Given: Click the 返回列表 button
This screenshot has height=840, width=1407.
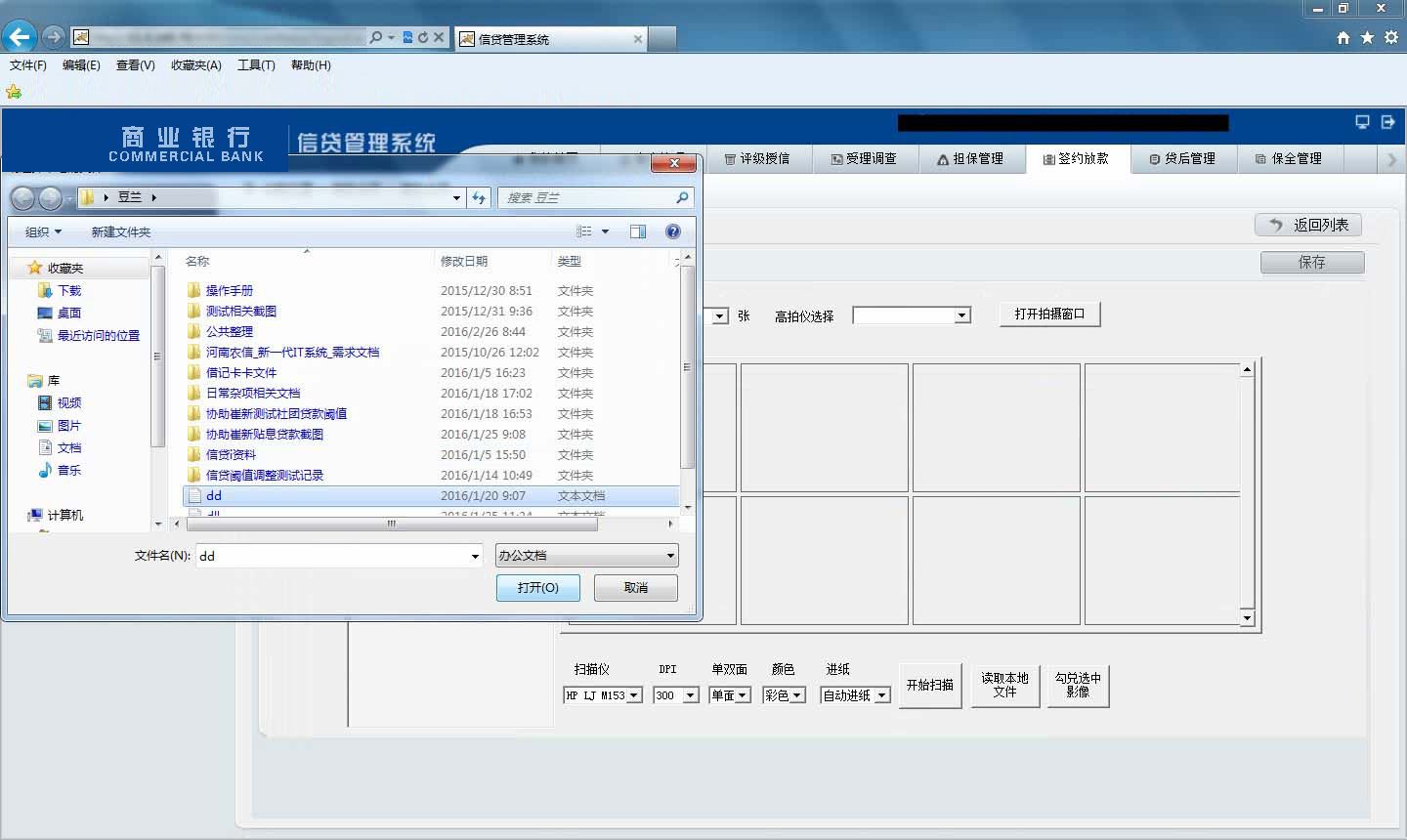Looking at the screenshot, I should (x=1308, y=225).
